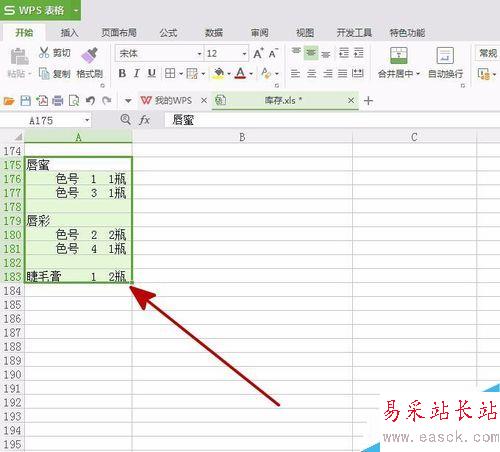
Task: Click the Borders icon
Action: [x=170, y=73]
